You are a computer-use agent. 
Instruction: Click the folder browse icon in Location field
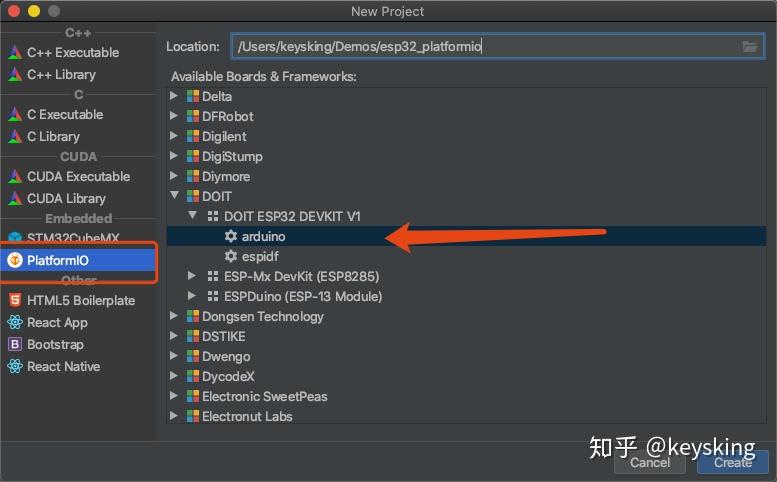750,47
